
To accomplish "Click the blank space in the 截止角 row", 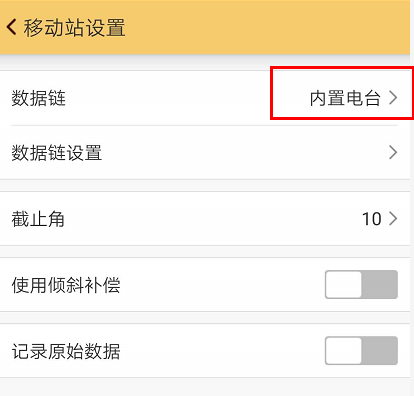I will 213,219.
